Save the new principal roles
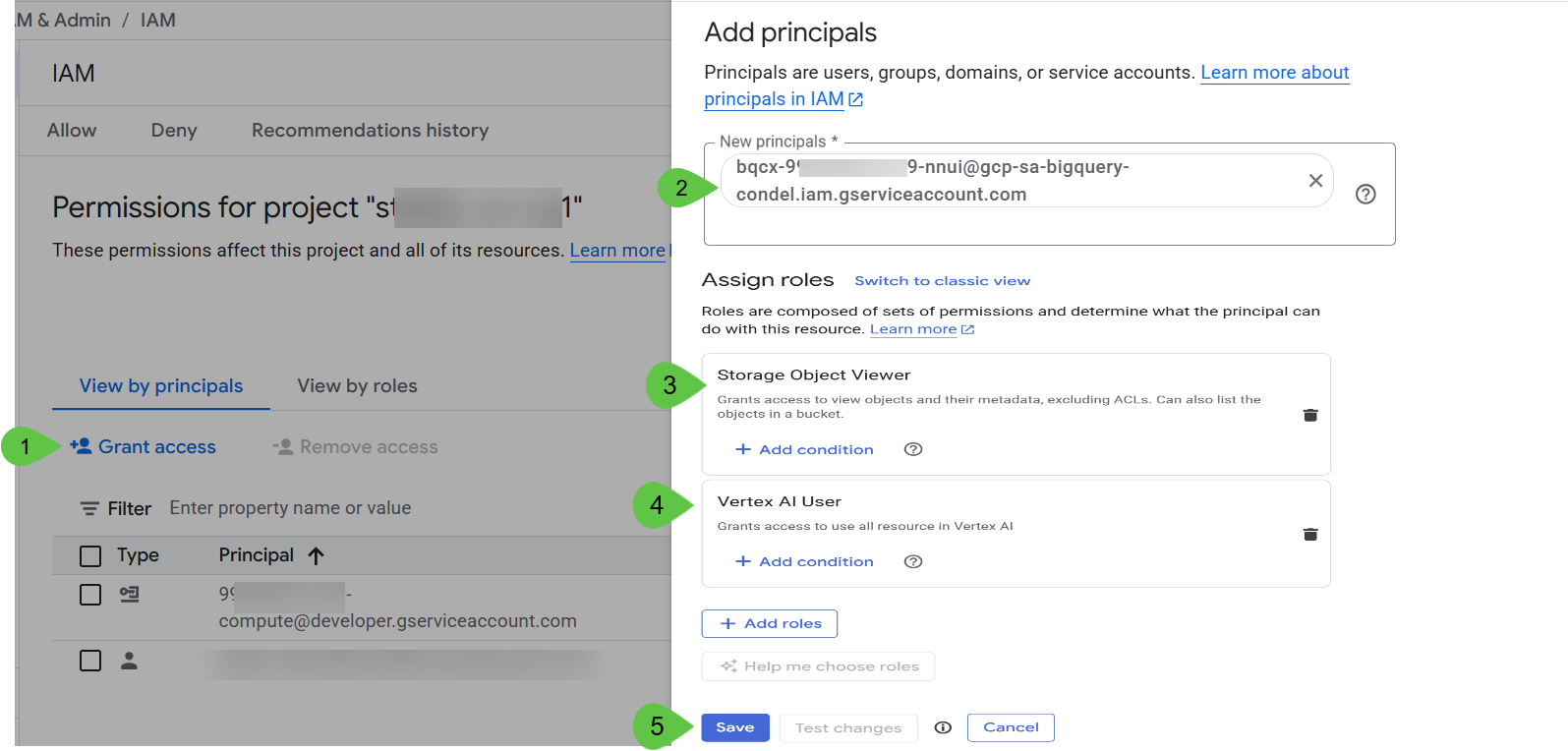This screenshot has height=751, width=1568. (x=735, y=727)
